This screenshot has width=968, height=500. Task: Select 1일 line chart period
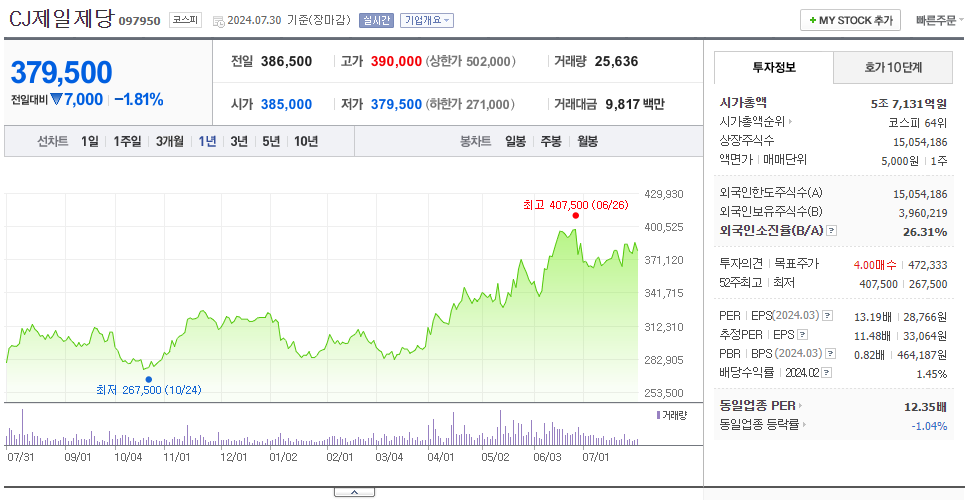tap(90, 141)
